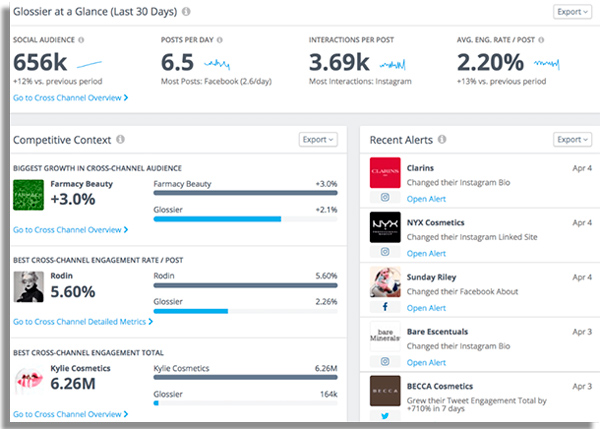Click BECCA Cosmetics alert name

click(x=440, y=386)
